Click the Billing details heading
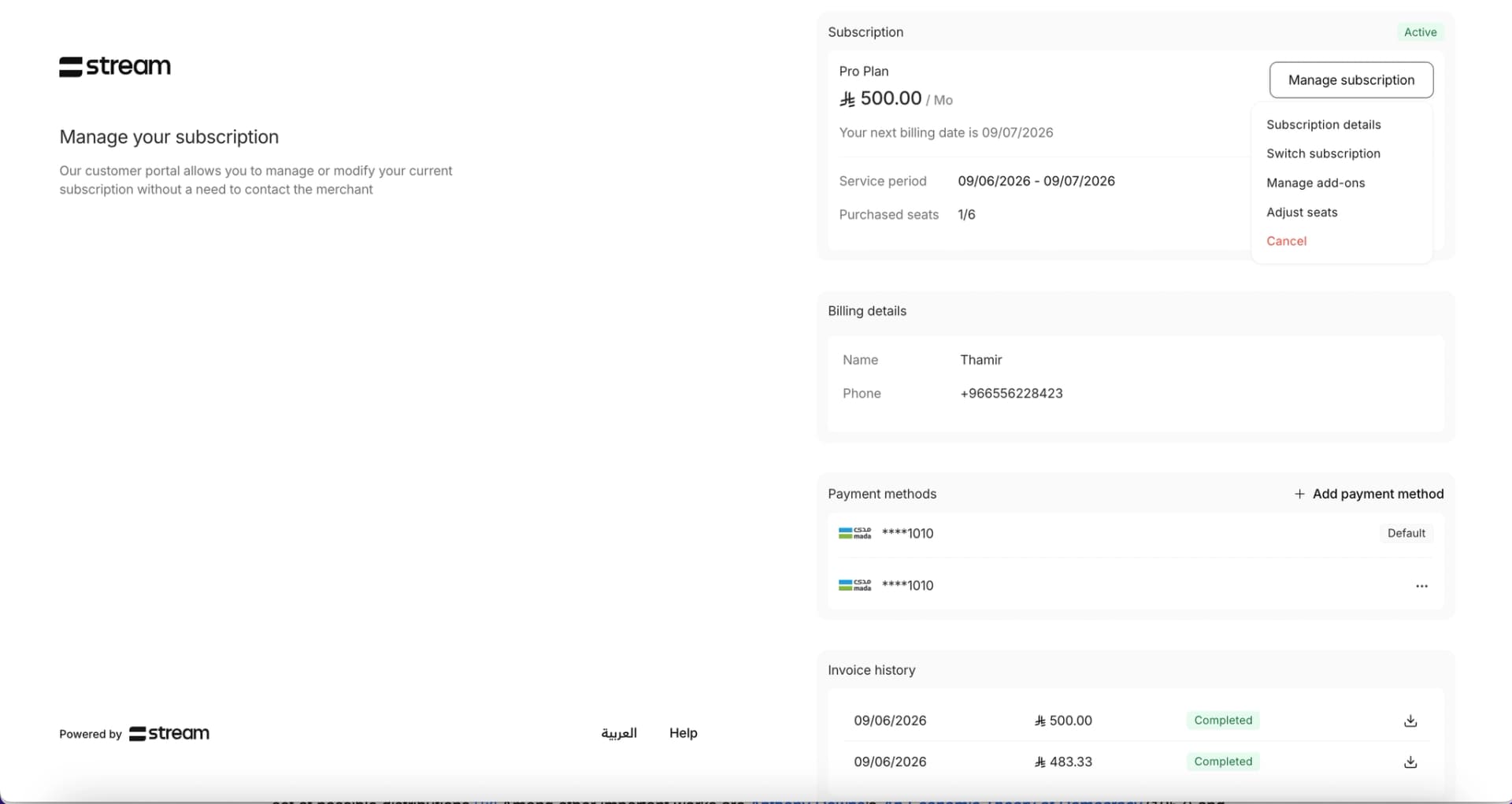The width and height of the screenshot is (1512, 804). 867,311
